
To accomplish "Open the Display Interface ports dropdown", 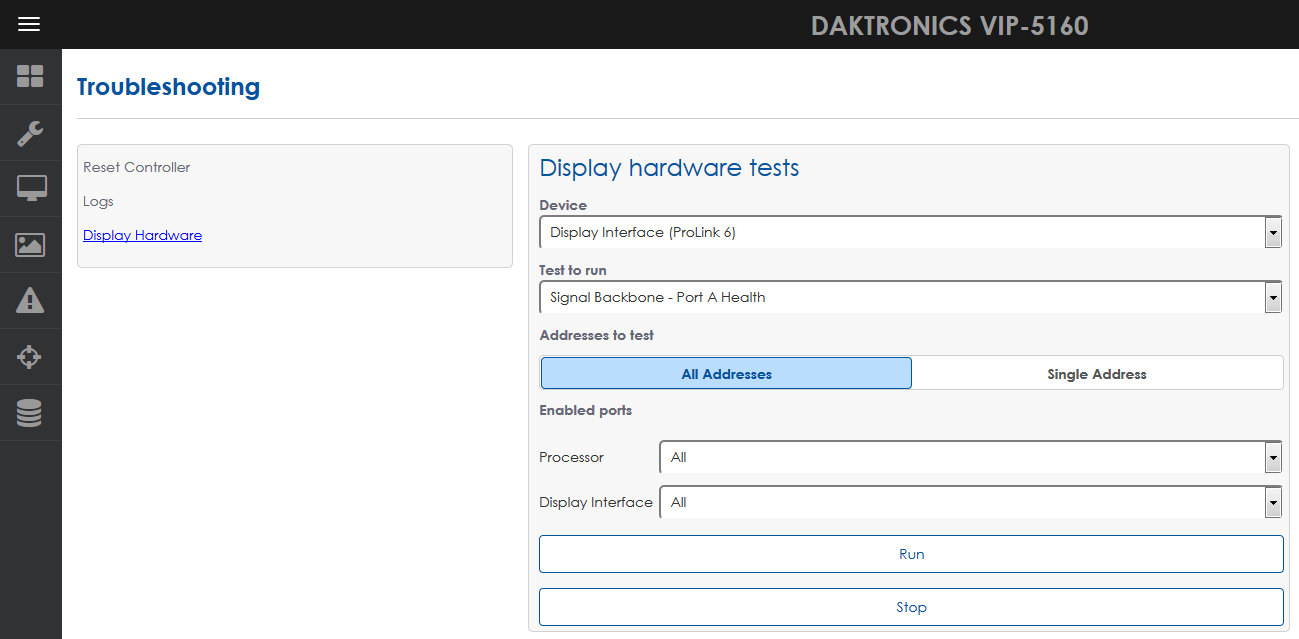I will tap(970, 502).
